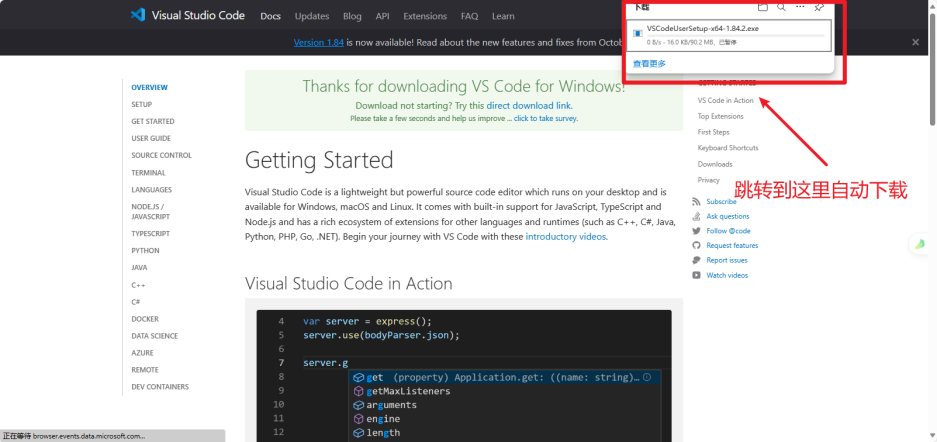The width and height of the screenshot is (937, 442).
Task: Click the Visual Studio Code logo icon
Action: pyautogui.click(x=138, y=15)
